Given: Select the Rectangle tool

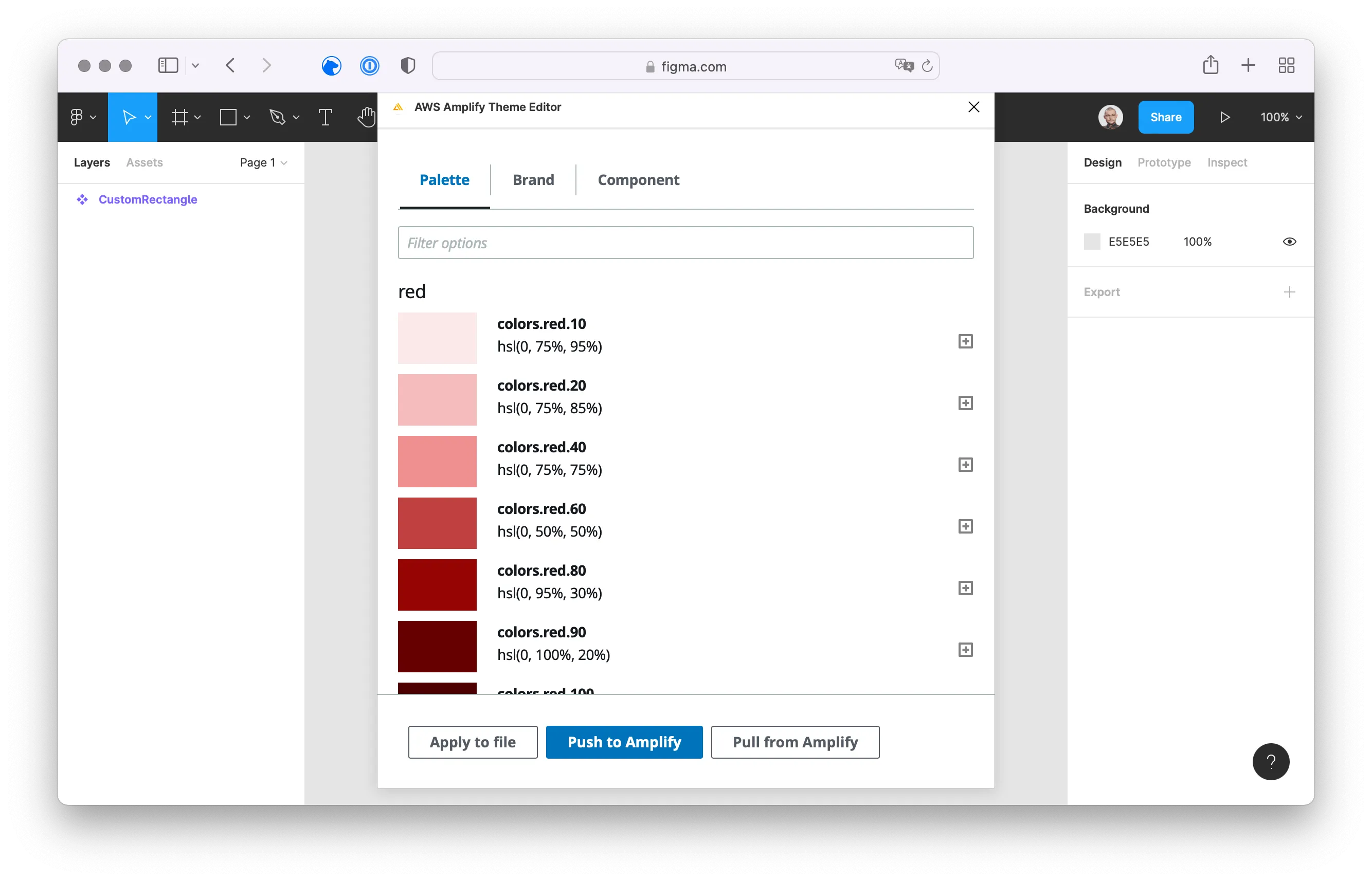Looking at the screenshot, I should coord(228,117).
